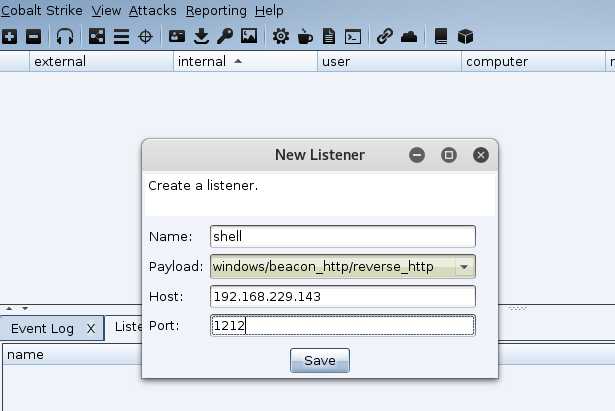Open the Help menu

[x=269, y=11]
